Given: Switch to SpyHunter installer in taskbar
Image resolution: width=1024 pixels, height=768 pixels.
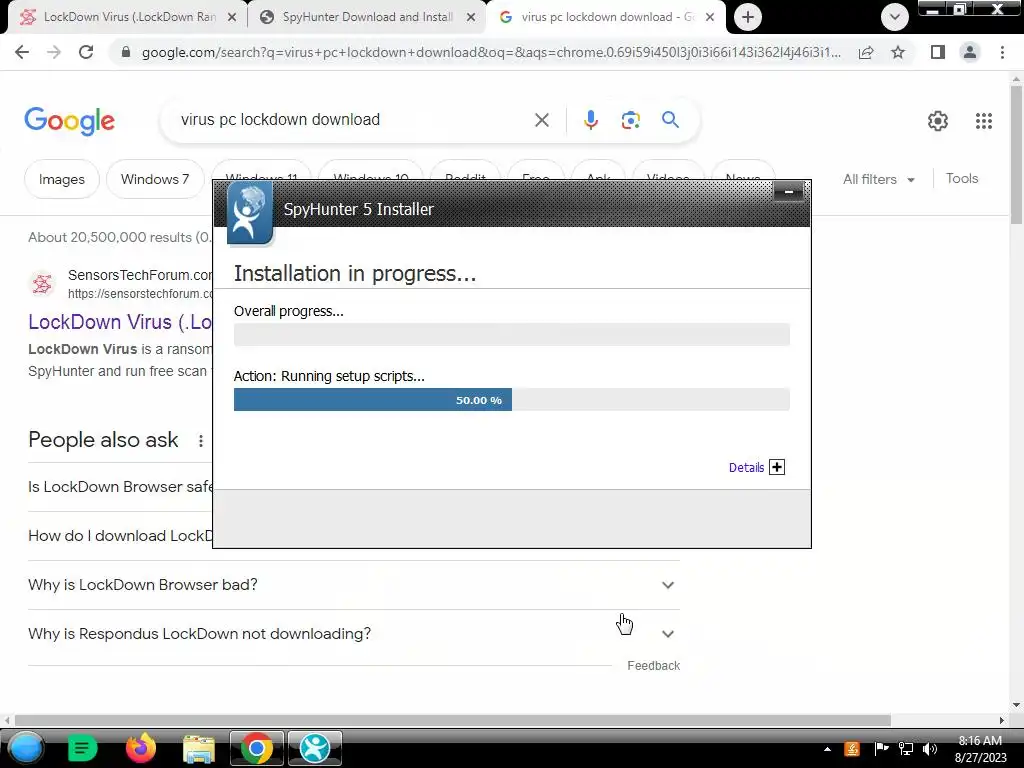Looking at the screenshot, I should click(315, 748).
